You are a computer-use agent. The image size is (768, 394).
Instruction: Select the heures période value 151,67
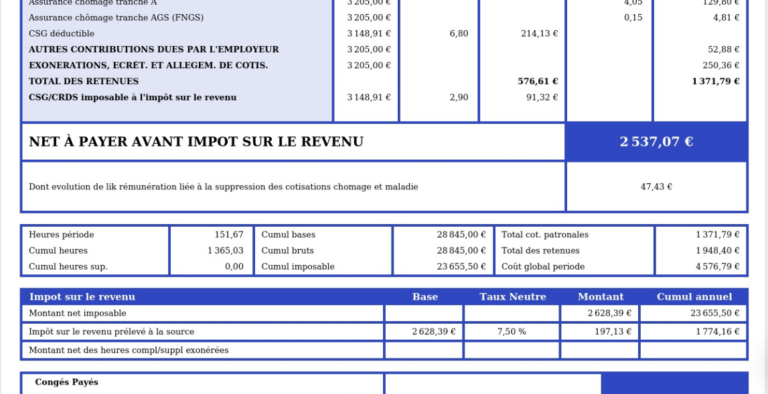[x=229, y=235]
